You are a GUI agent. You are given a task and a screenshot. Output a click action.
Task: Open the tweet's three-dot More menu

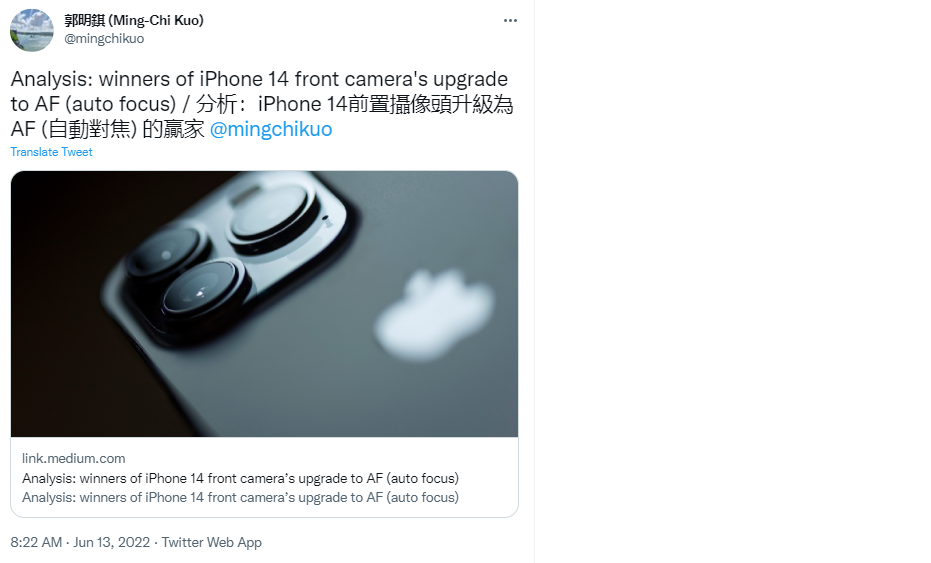click(510, 21)
